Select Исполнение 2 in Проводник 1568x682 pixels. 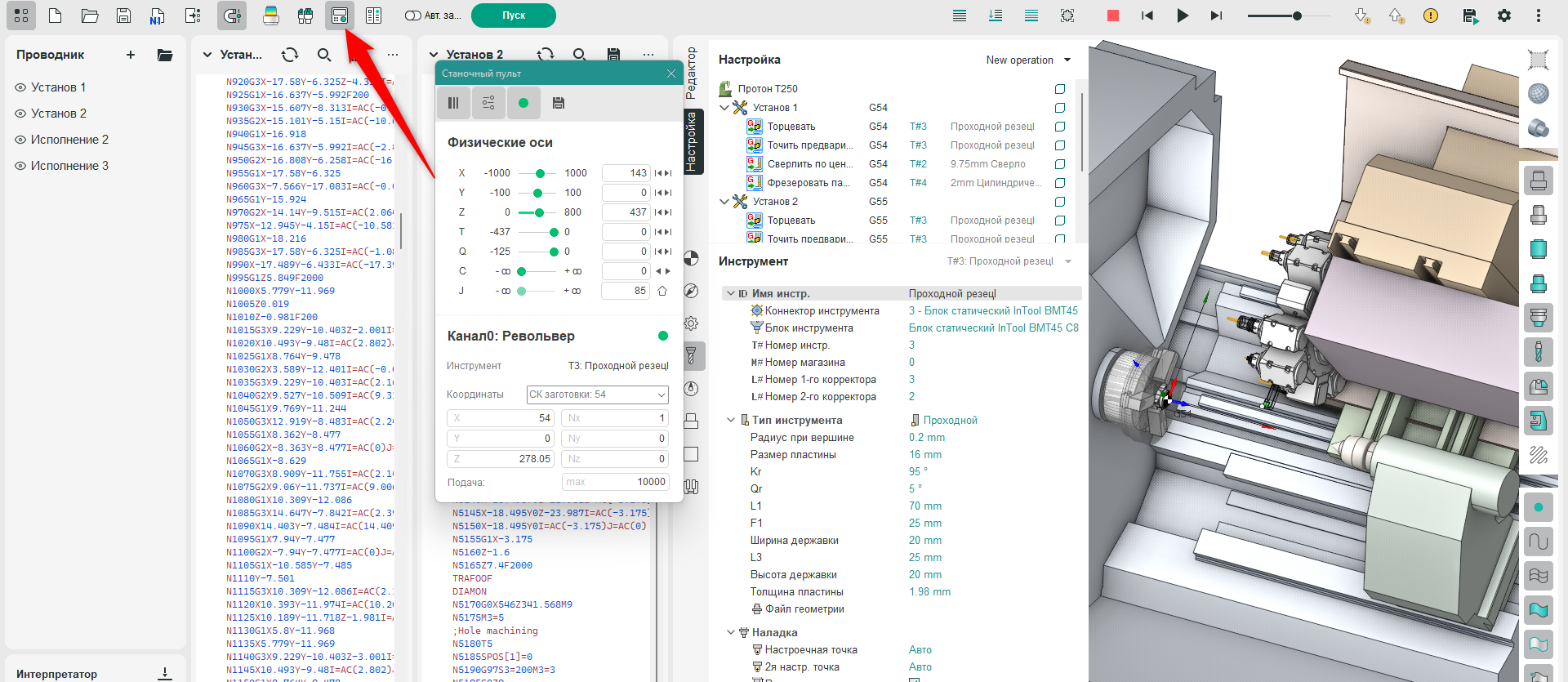click(69, 140)
